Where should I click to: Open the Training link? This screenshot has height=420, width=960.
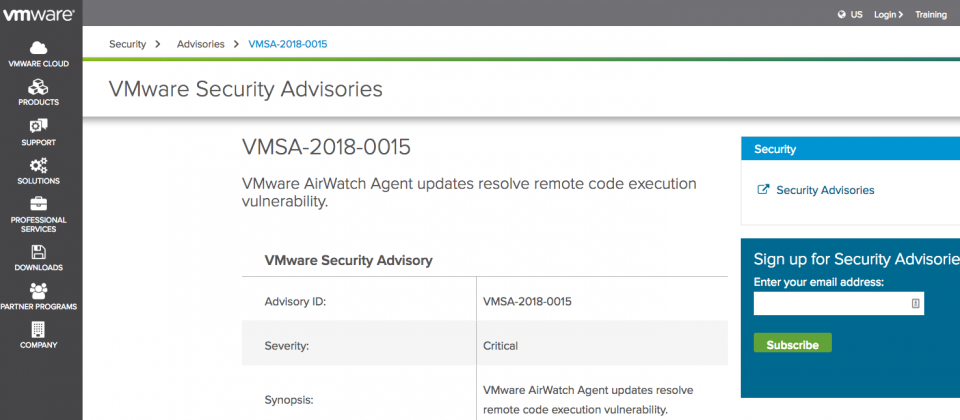point(931,15)
